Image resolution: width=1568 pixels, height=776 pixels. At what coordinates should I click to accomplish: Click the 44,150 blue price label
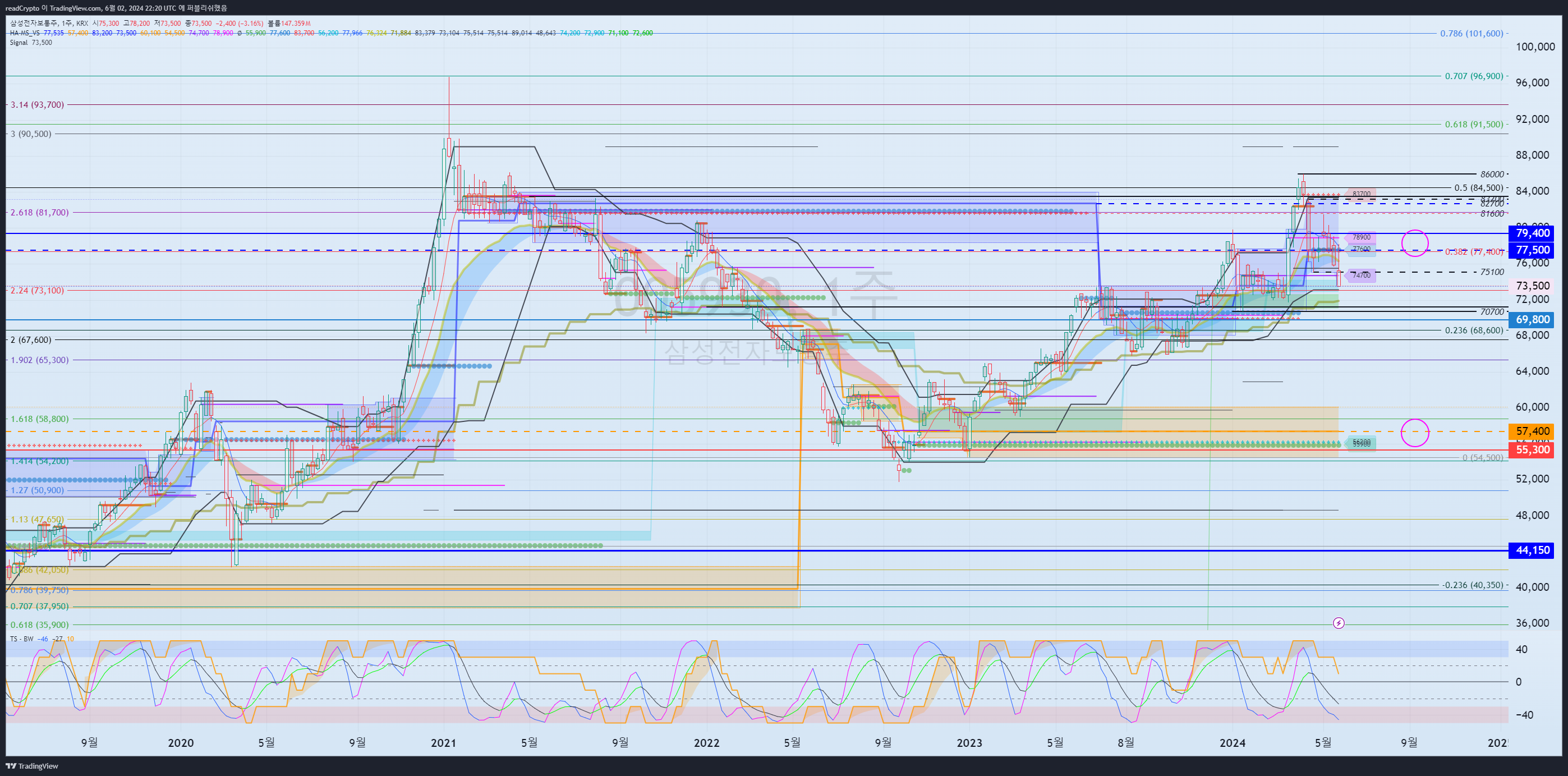pyautogui.click(x=1532, y=550)
